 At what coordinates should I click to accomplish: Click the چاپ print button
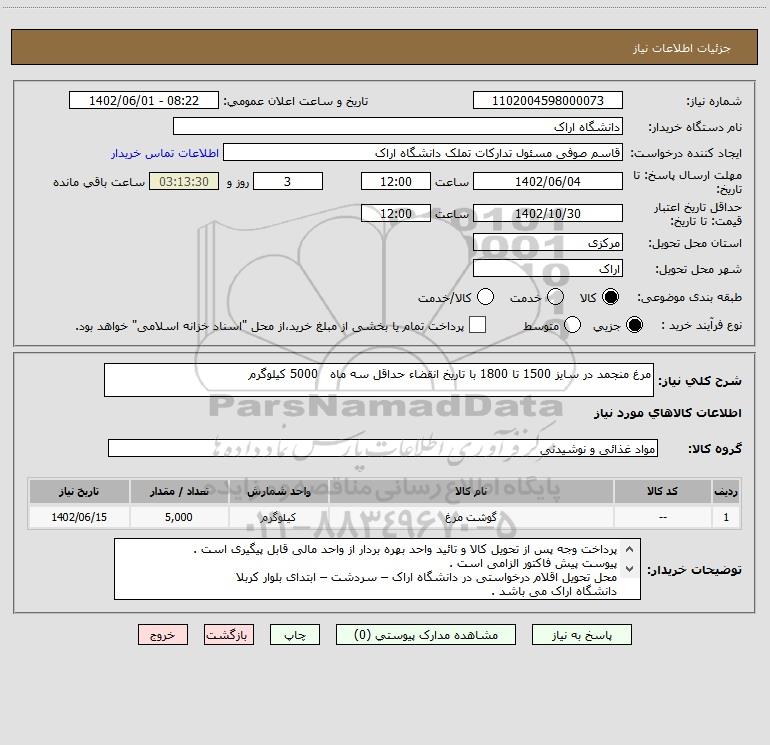[295, 635]
